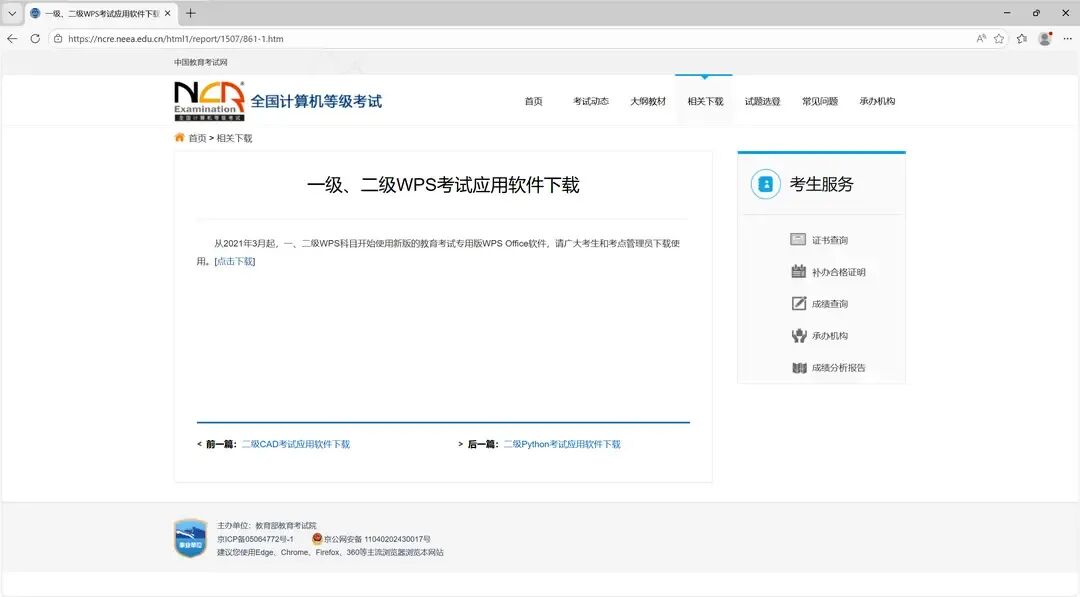The image size is (1080, 597).
Task: Click the 全国计算机等级考试 site title
Action: coord(315,101)
